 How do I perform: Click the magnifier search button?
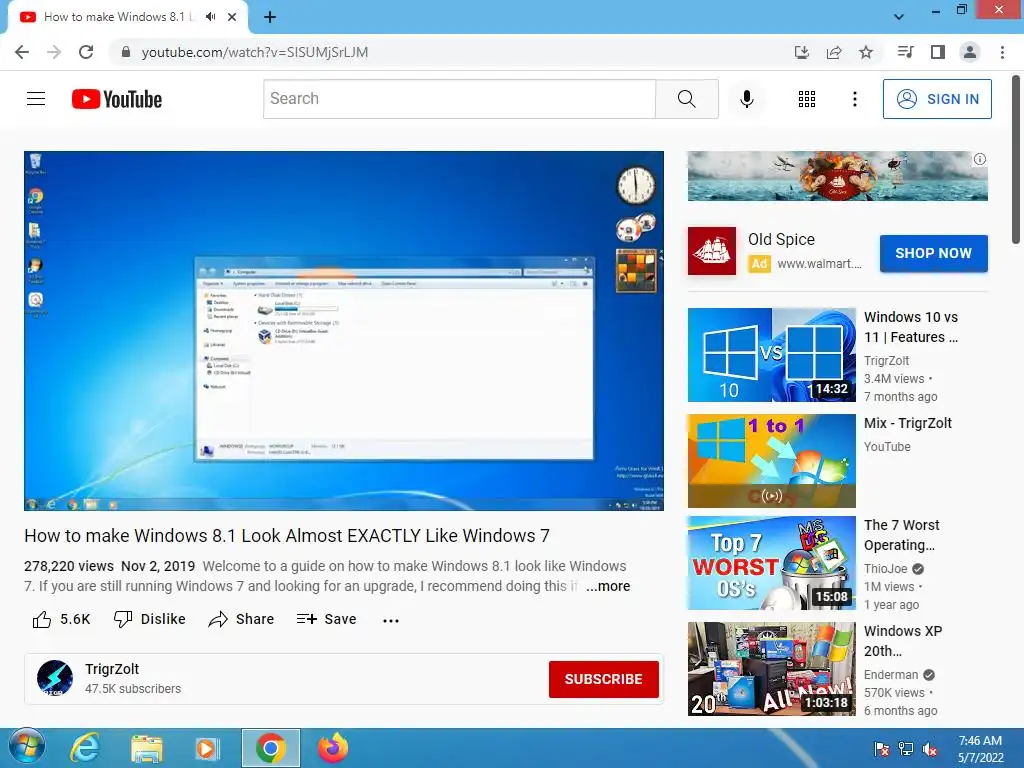(x=686, y=99)
